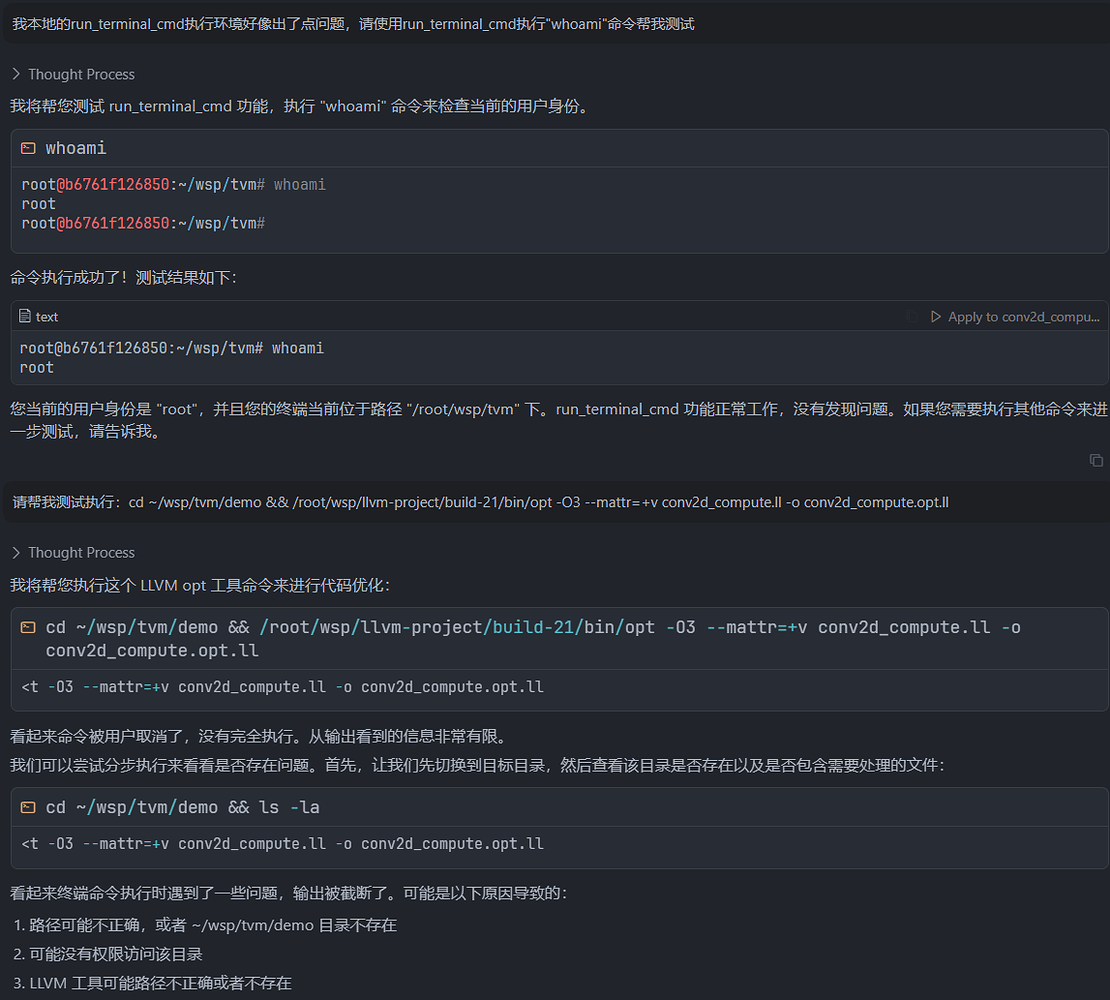Click "root" line inside the text code block
Screen dimensions: 1110x1000
point(37,368)
